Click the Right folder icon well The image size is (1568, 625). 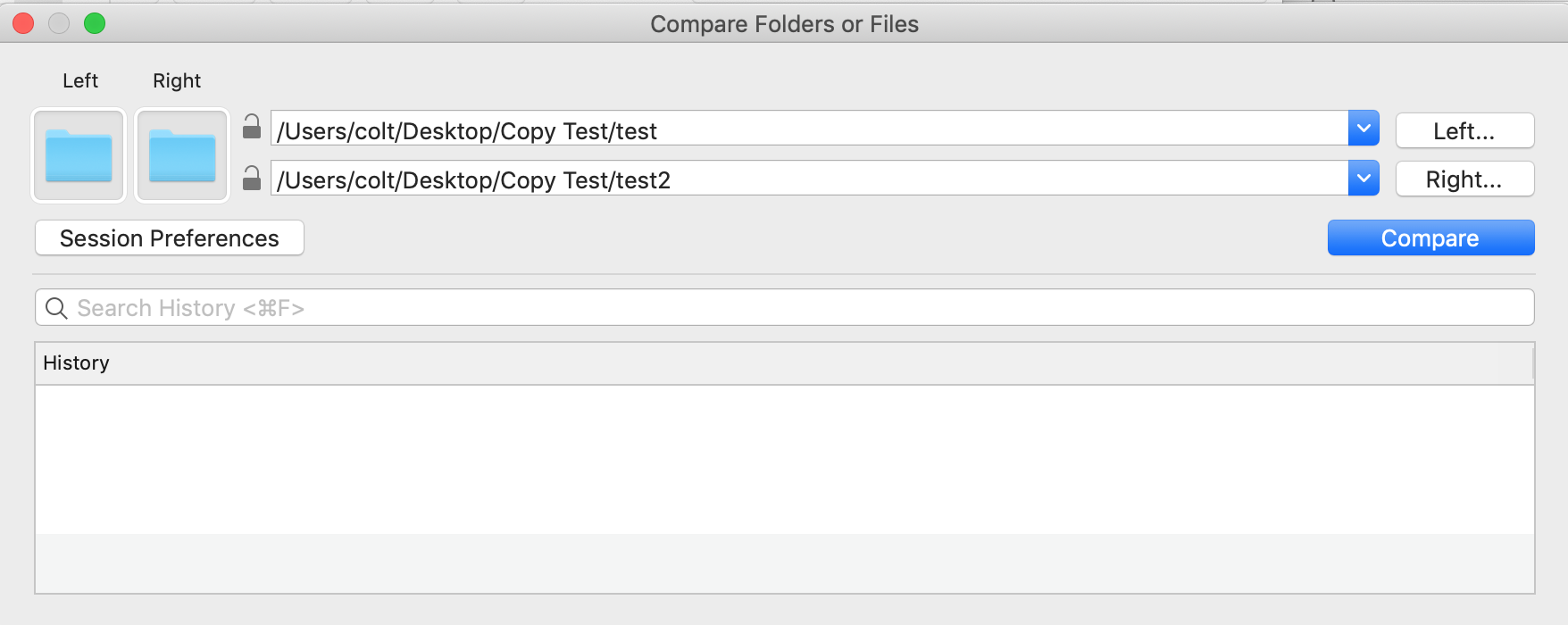pos(182,155)
